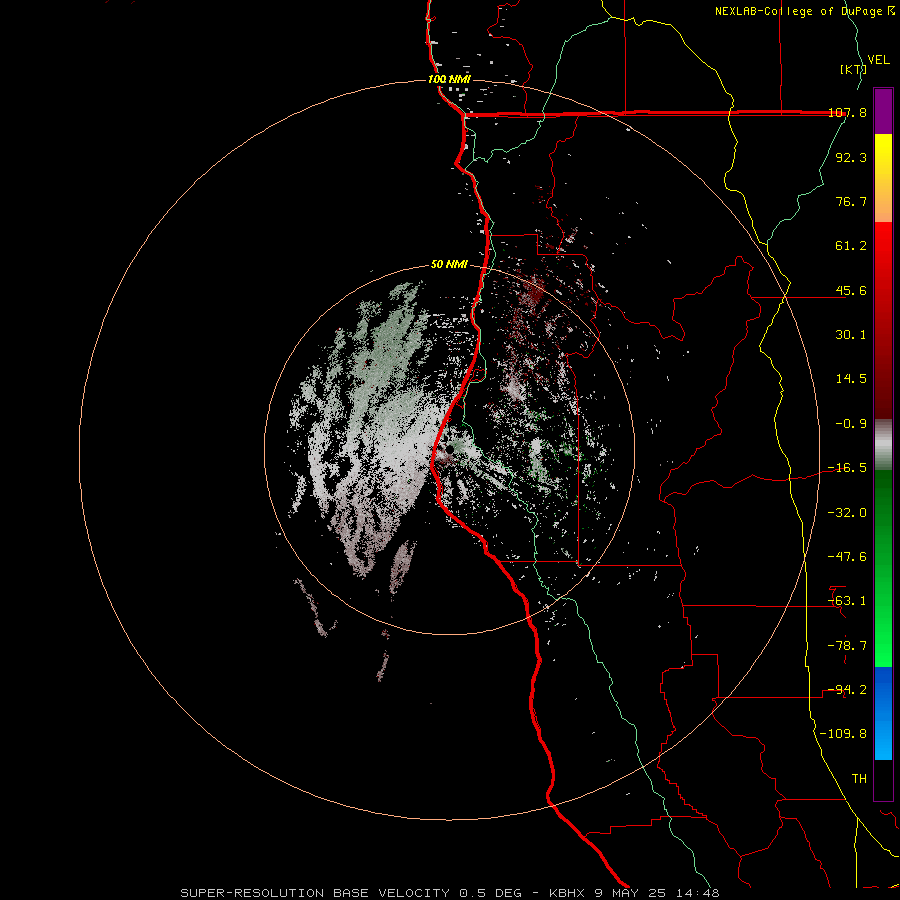The height and width of the screenshot is (900, 900).
Task: Click the 92.3 scale value
Action: 851,157
